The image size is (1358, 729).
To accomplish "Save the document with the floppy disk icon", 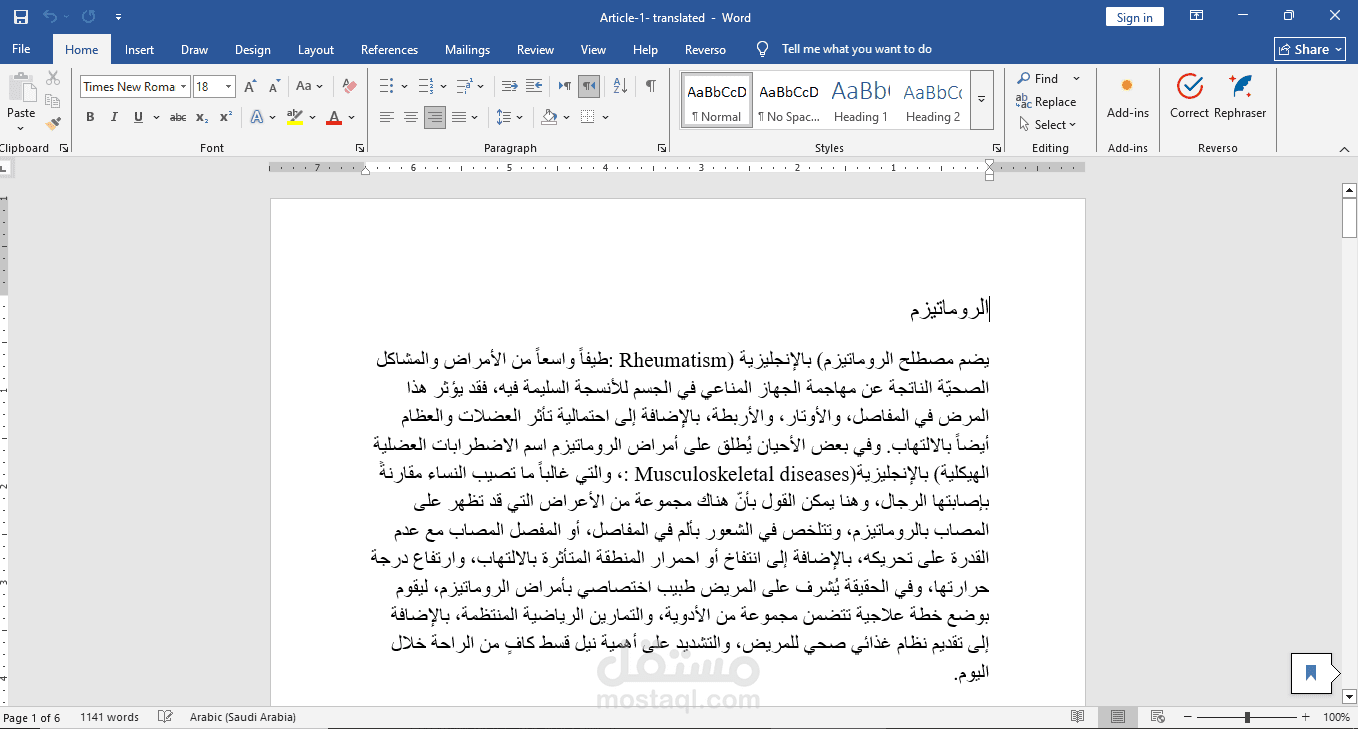I will 21,17.
